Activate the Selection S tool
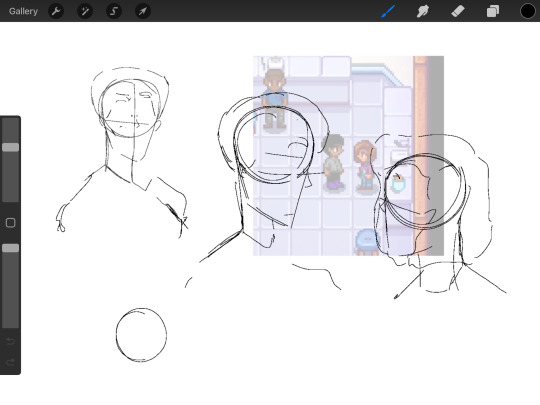The image size is (540, 405). [x=114, y=11]
